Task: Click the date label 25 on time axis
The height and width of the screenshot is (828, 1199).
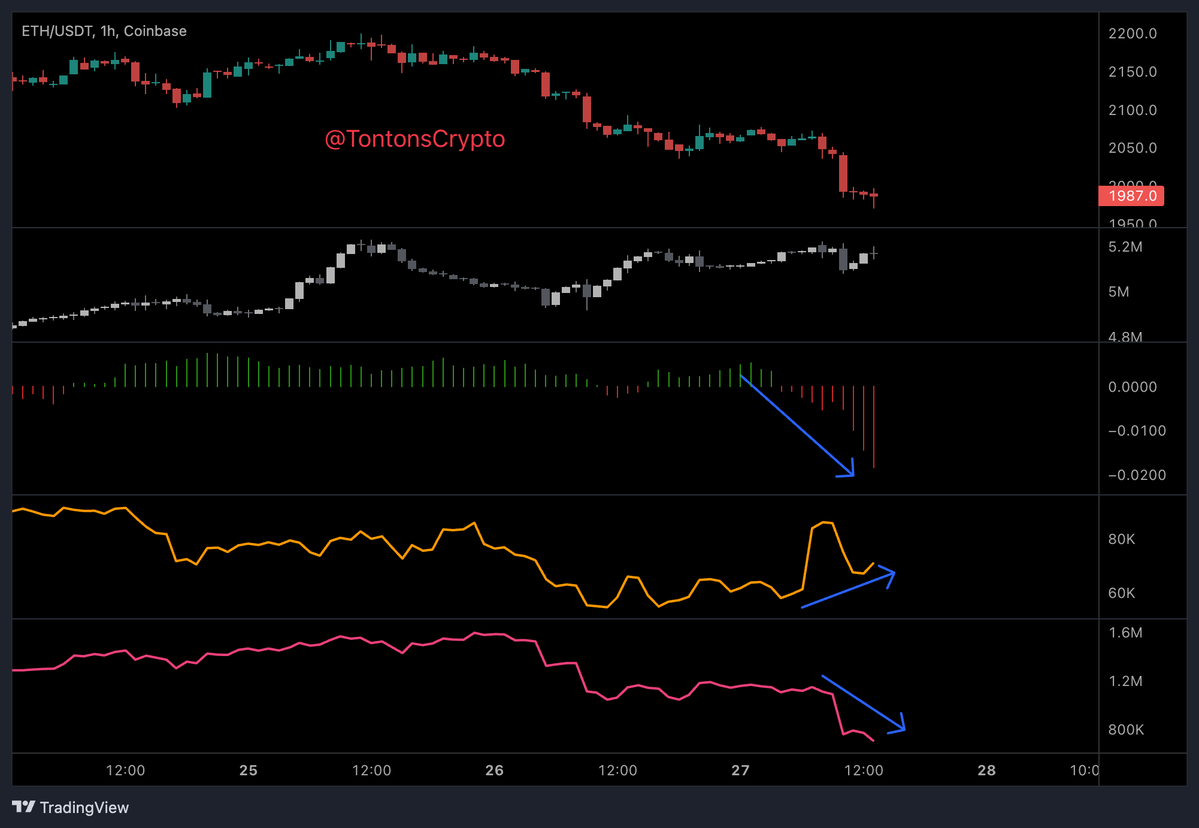Action: [x=248, y=770]
